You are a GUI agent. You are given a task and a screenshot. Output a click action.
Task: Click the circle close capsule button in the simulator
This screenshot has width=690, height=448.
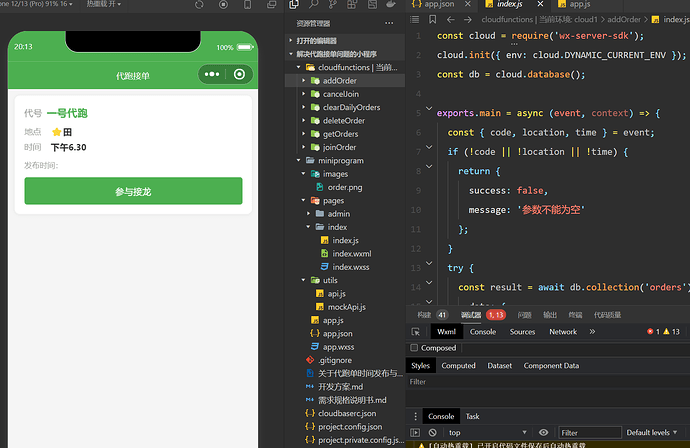click(239, 74)
